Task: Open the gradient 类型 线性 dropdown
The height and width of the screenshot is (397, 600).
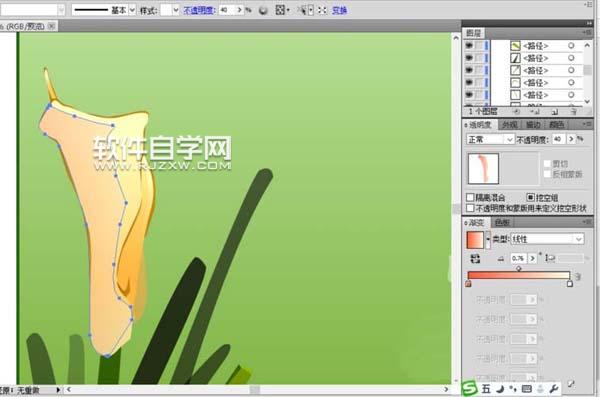Action: coord(579,239)
